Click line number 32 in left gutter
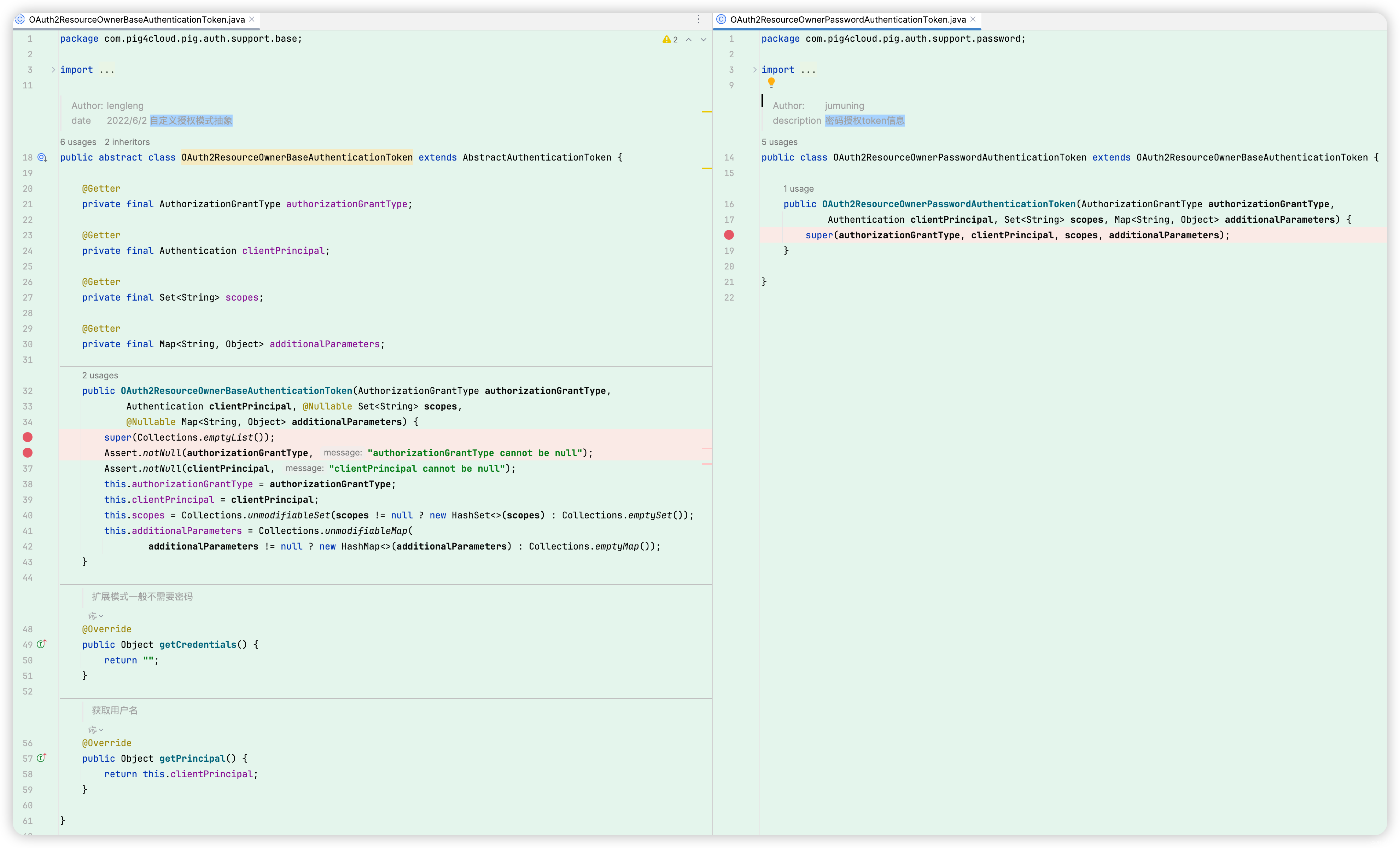The image size is (1400, 848). point(28,391)
